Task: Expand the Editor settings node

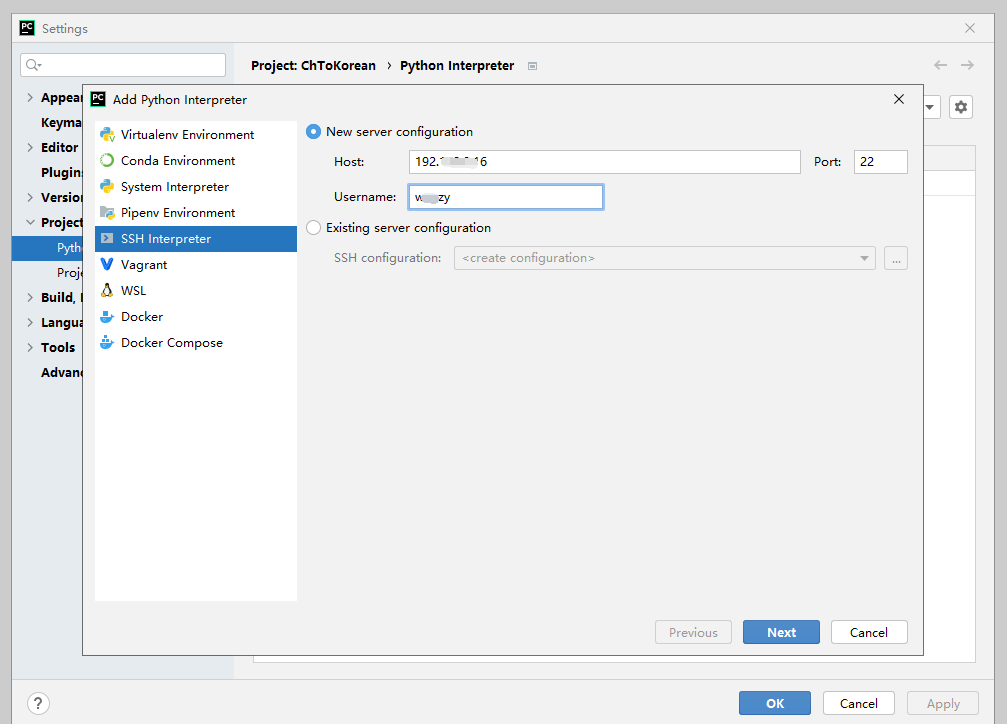Action: point(30,147)
